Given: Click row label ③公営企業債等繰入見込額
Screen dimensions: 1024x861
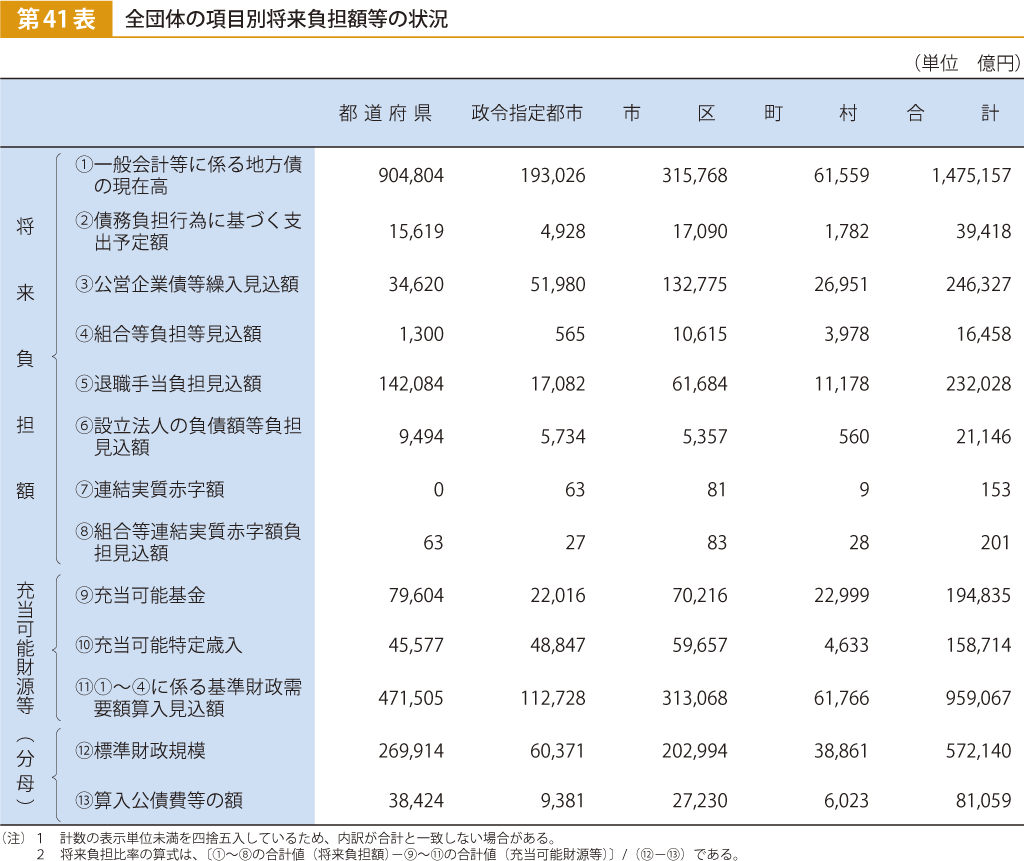Looking at the screenshot, I should tap(187, 284).
